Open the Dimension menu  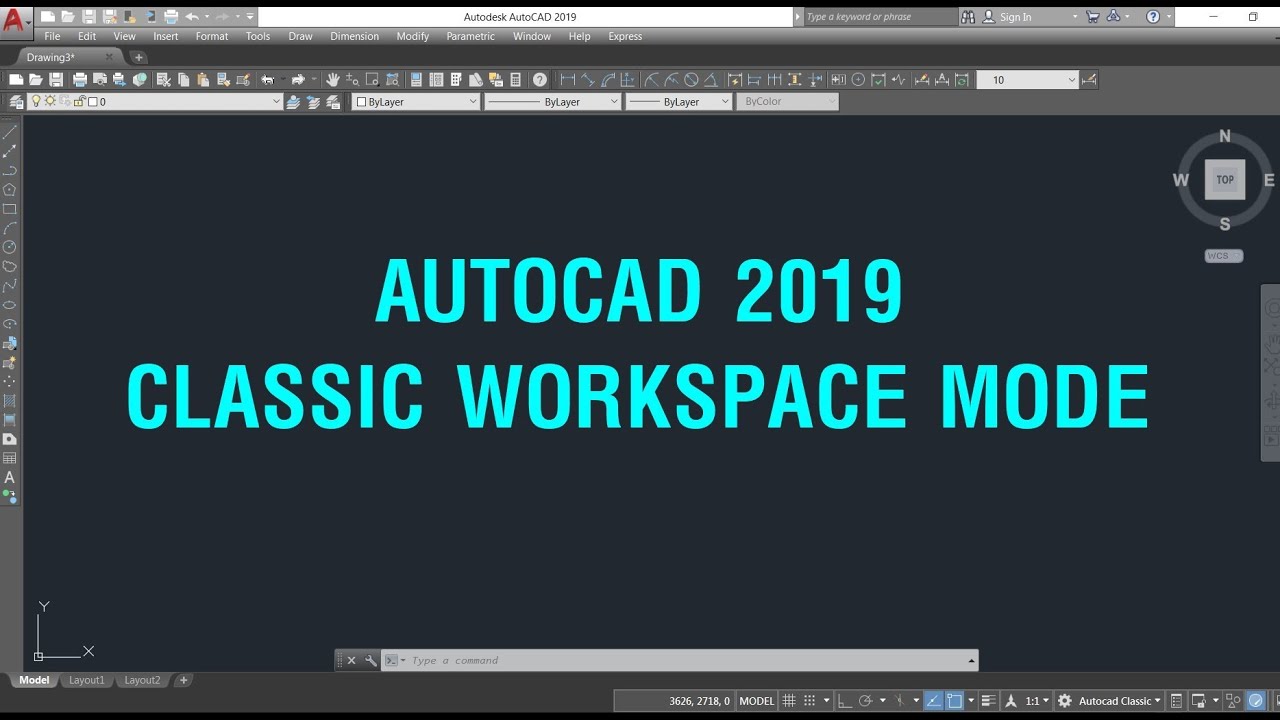pyautogui.click(x=355, y=36)
